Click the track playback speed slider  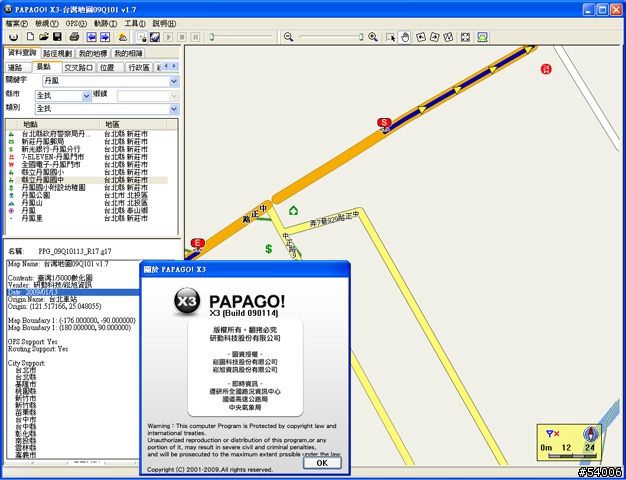pos(242,37)
